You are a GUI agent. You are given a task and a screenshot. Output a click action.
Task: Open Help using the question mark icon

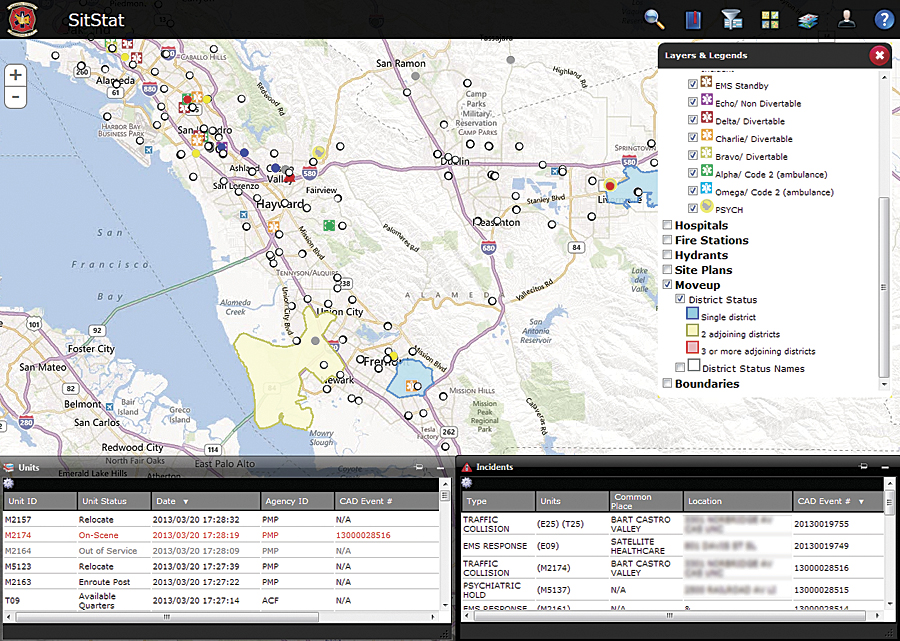pyautogui.click(x=884, y=19)
